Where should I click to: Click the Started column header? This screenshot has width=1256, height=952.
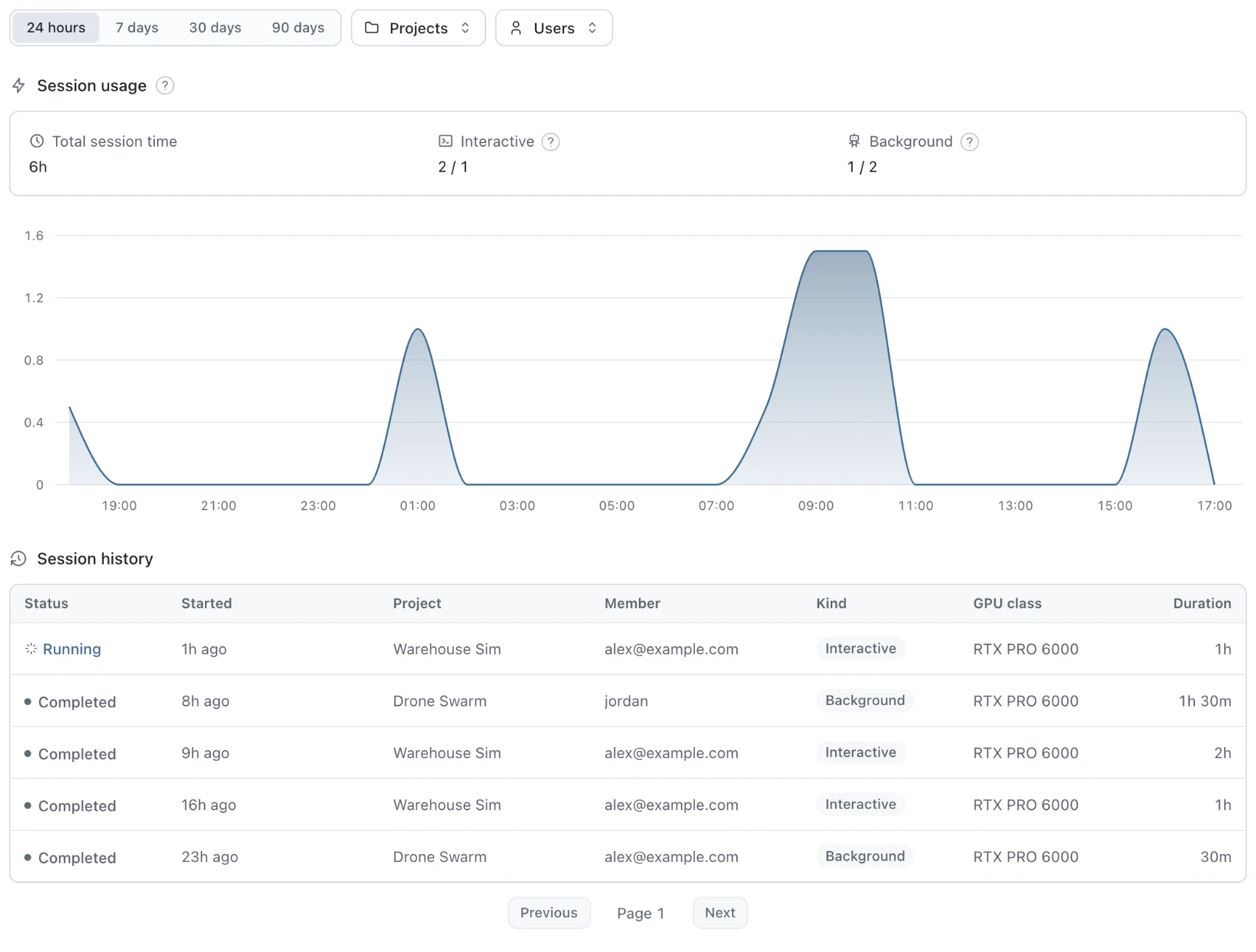click(206, 603)
